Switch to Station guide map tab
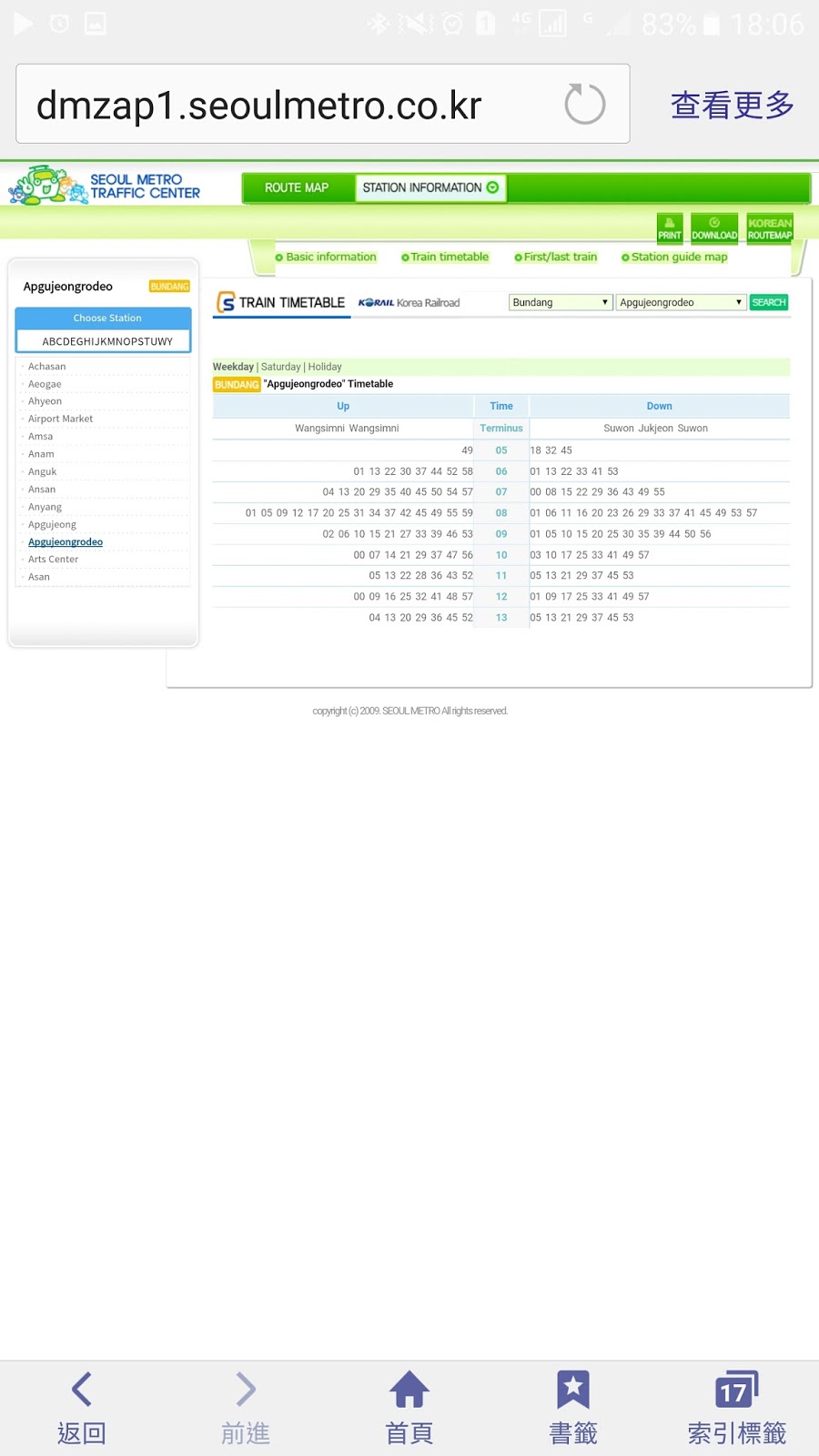Image resolution: width=819 pixels, height=1456 pixels. tap(674, 257)
